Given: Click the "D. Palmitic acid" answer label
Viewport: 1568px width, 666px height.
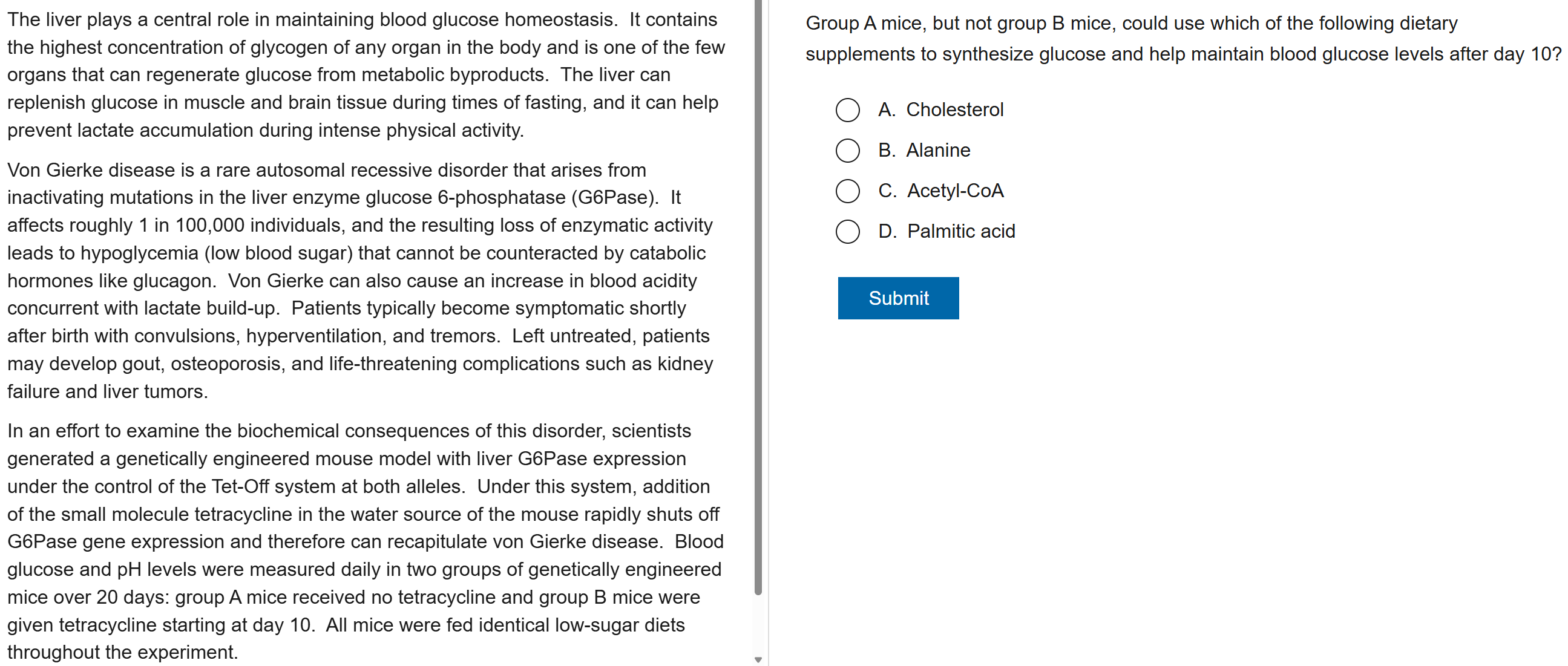Looking at the screenshot, I should coord(946,232).
